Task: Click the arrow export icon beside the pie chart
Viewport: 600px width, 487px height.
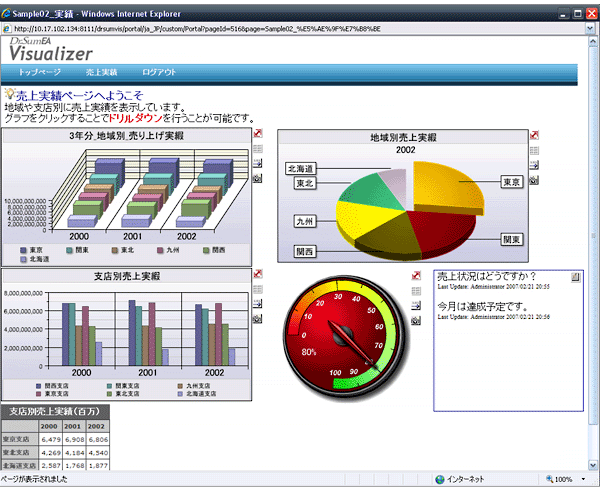Action: pyautogui.click(x=533, y=165)
